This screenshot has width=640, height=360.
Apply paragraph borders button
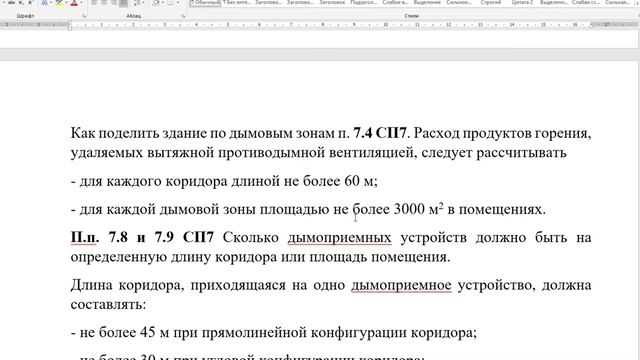tap(170, 2)
